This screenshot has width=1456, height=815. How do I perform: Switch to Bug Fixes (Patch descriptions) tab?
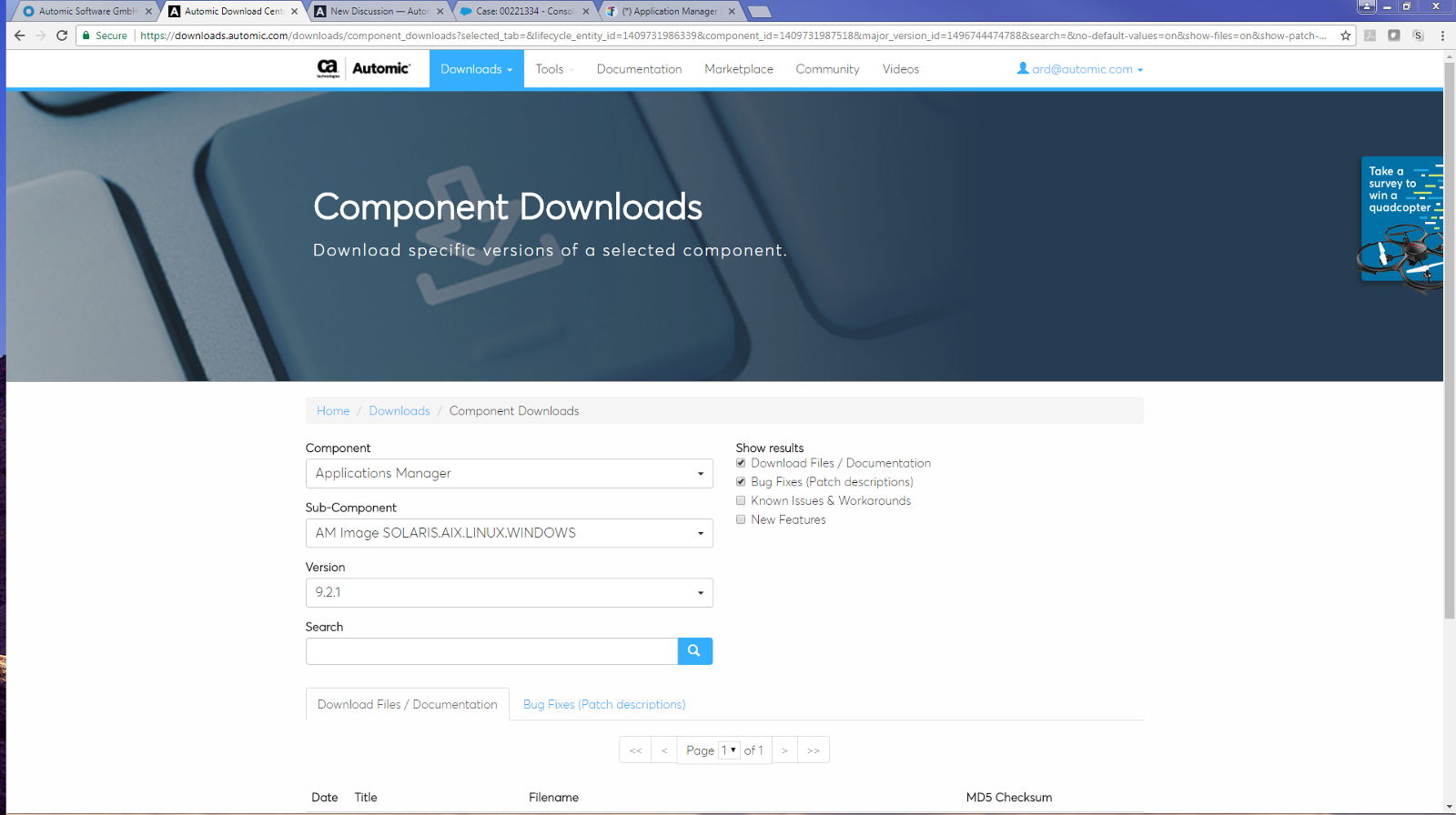tap(604, 704)
